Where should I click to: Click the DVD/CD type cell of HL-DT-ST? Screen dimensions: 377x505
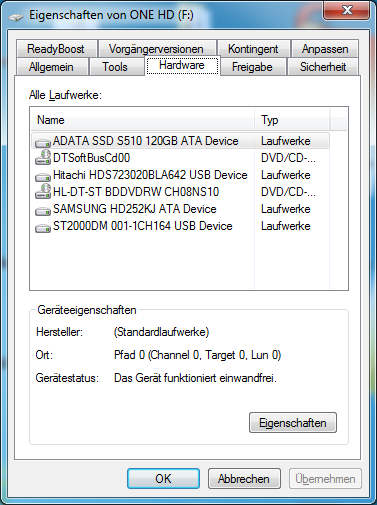288,192
